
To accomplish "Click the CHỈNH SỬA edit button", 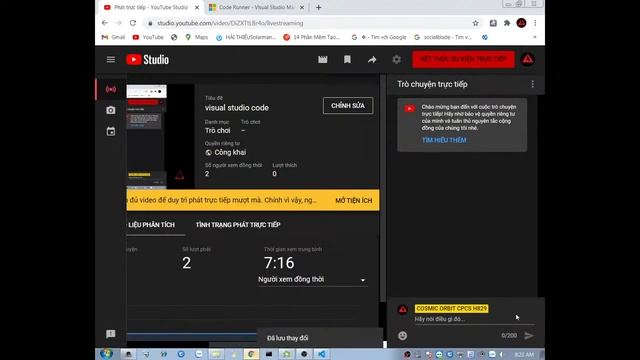I will [348, 106].
